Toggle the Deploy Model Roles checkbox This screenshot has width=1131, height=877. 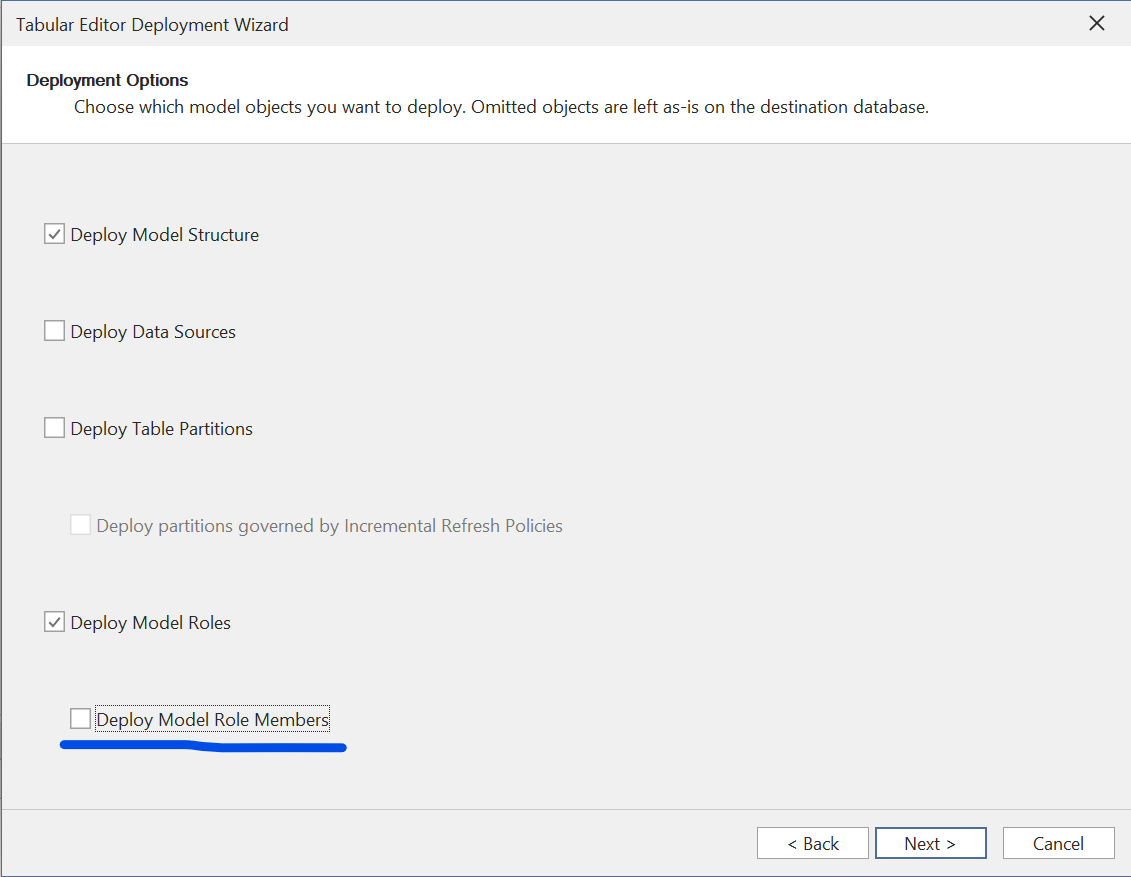54,622
